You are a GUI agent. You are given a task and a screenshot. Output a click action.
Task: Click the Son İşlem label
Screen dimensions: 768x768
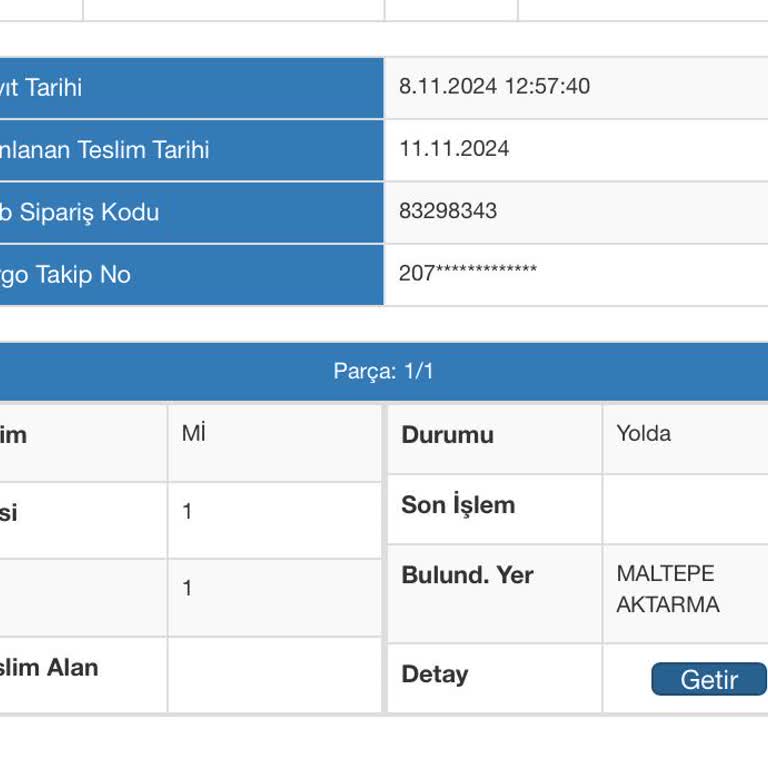[x=458, y=504]
